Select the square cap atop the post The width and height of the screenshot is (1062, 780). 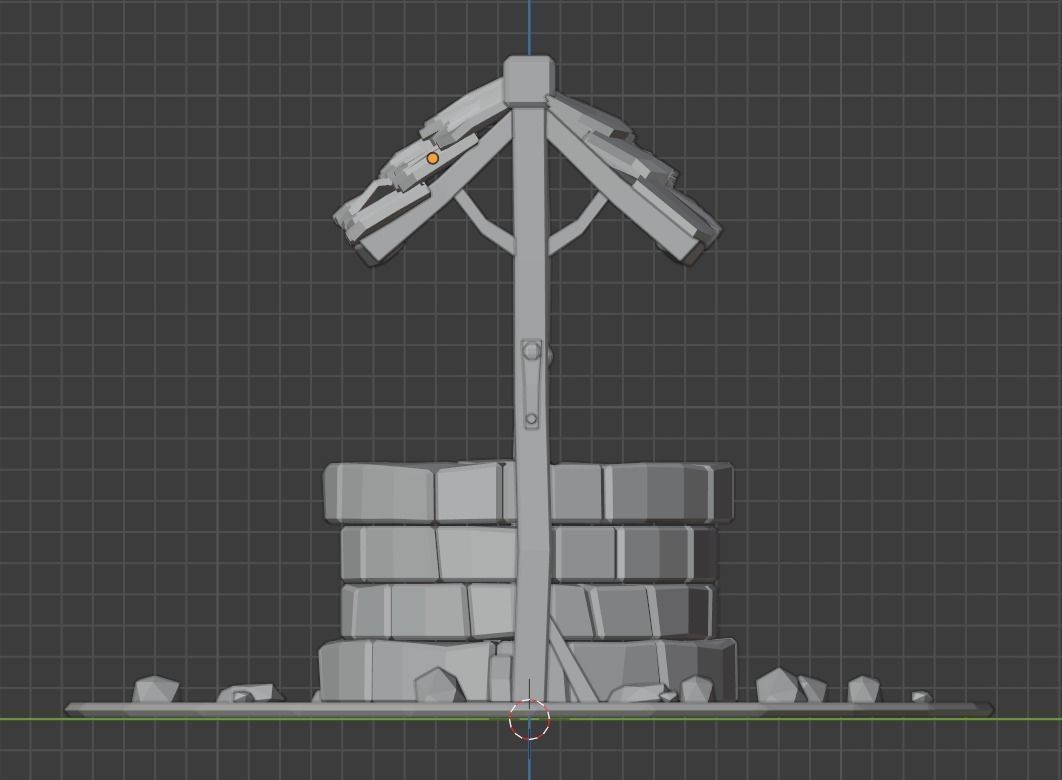(x=530, y=81)
